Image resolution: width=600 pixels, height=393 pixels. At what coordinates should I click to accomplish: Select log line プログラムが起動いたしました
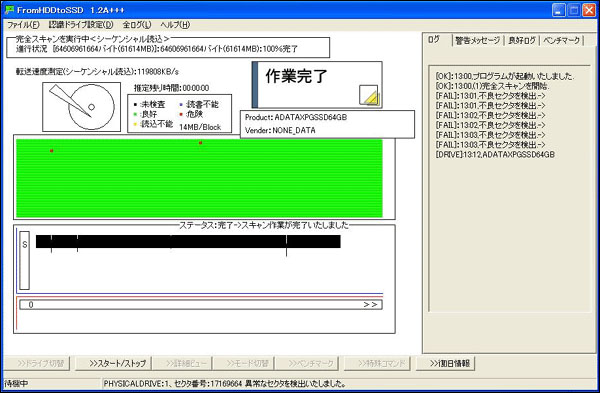click(x=504, y=76)
